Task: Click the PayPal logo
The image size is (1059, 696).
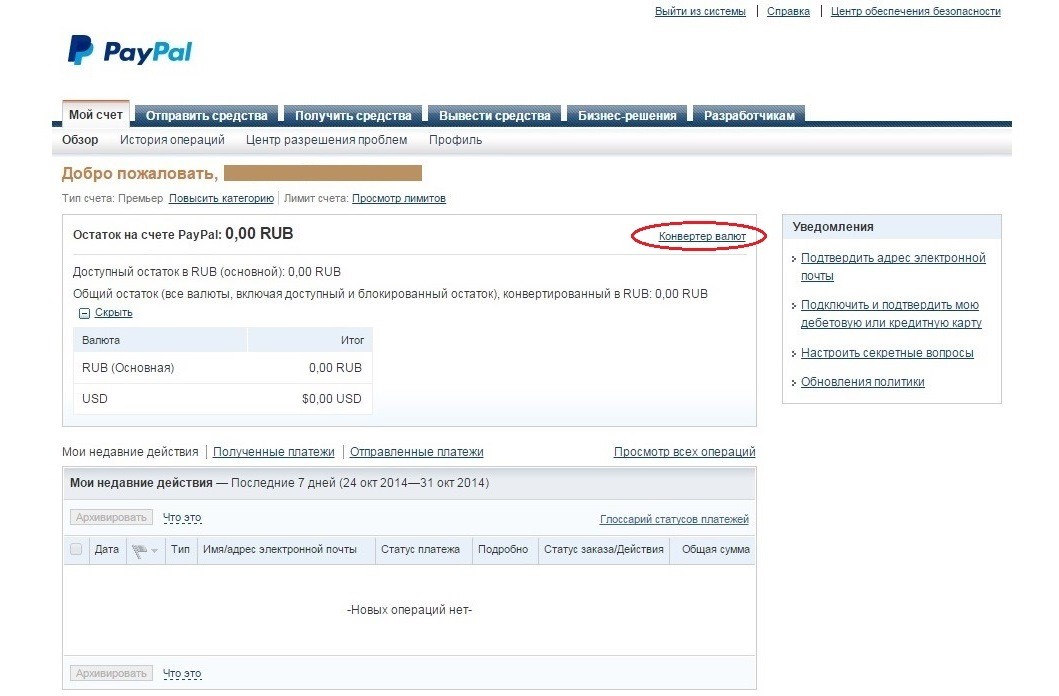Action: point(130,51)
